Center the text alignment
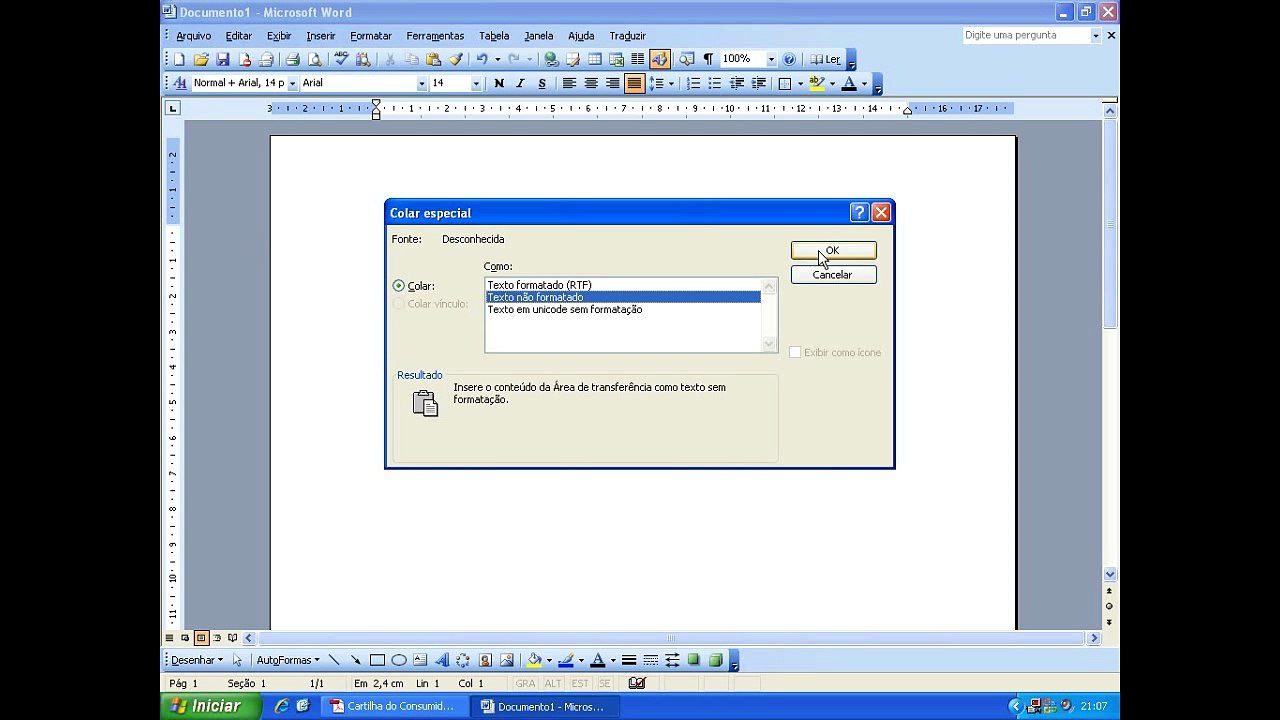This screenshot has width=1280, height=720. pyautogui.click(x=591, y=84)
